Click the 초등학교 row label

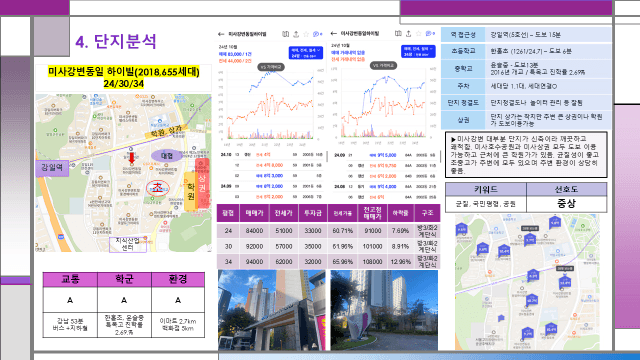click(463, 51)
